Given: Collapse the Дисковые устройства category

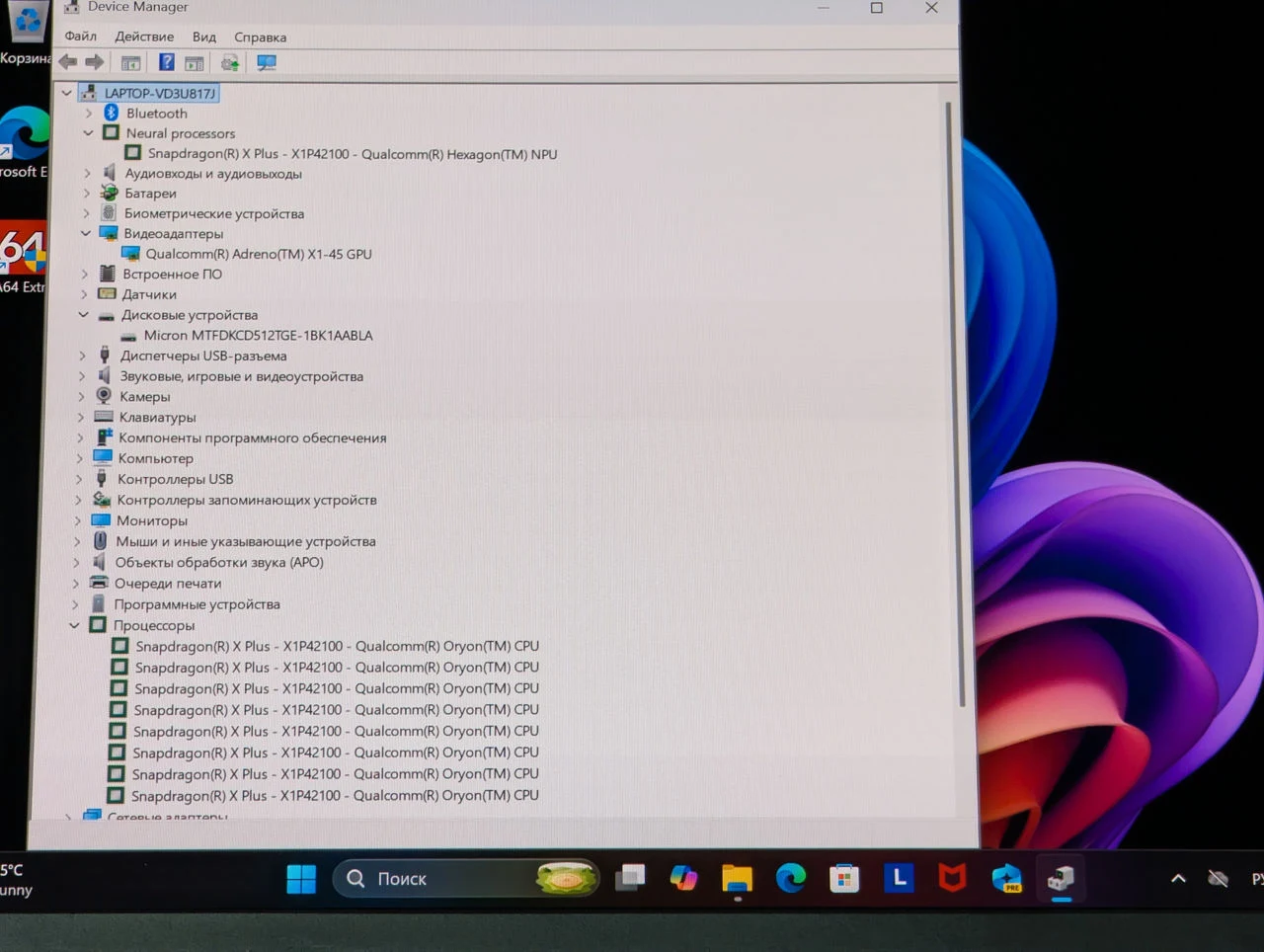Looking at the screenshot, I should pyautogui.click(x=84, y=314).
